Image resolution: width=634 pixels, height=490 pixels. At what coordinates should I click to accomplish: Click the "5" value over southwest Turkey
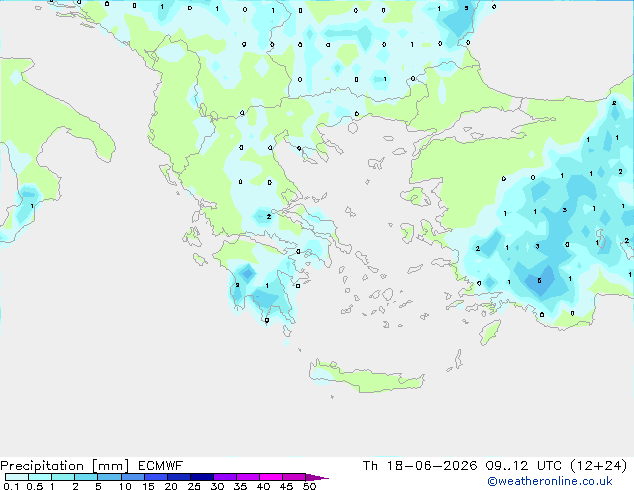539,281
